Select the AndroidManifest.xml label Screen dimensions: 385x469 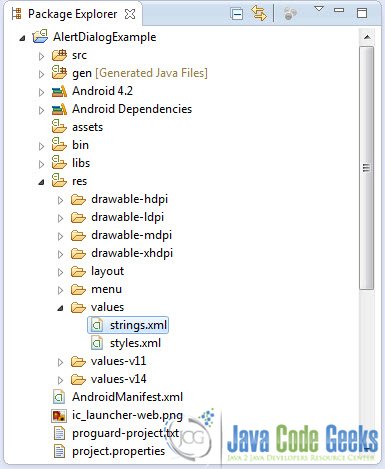coord(127,397)
